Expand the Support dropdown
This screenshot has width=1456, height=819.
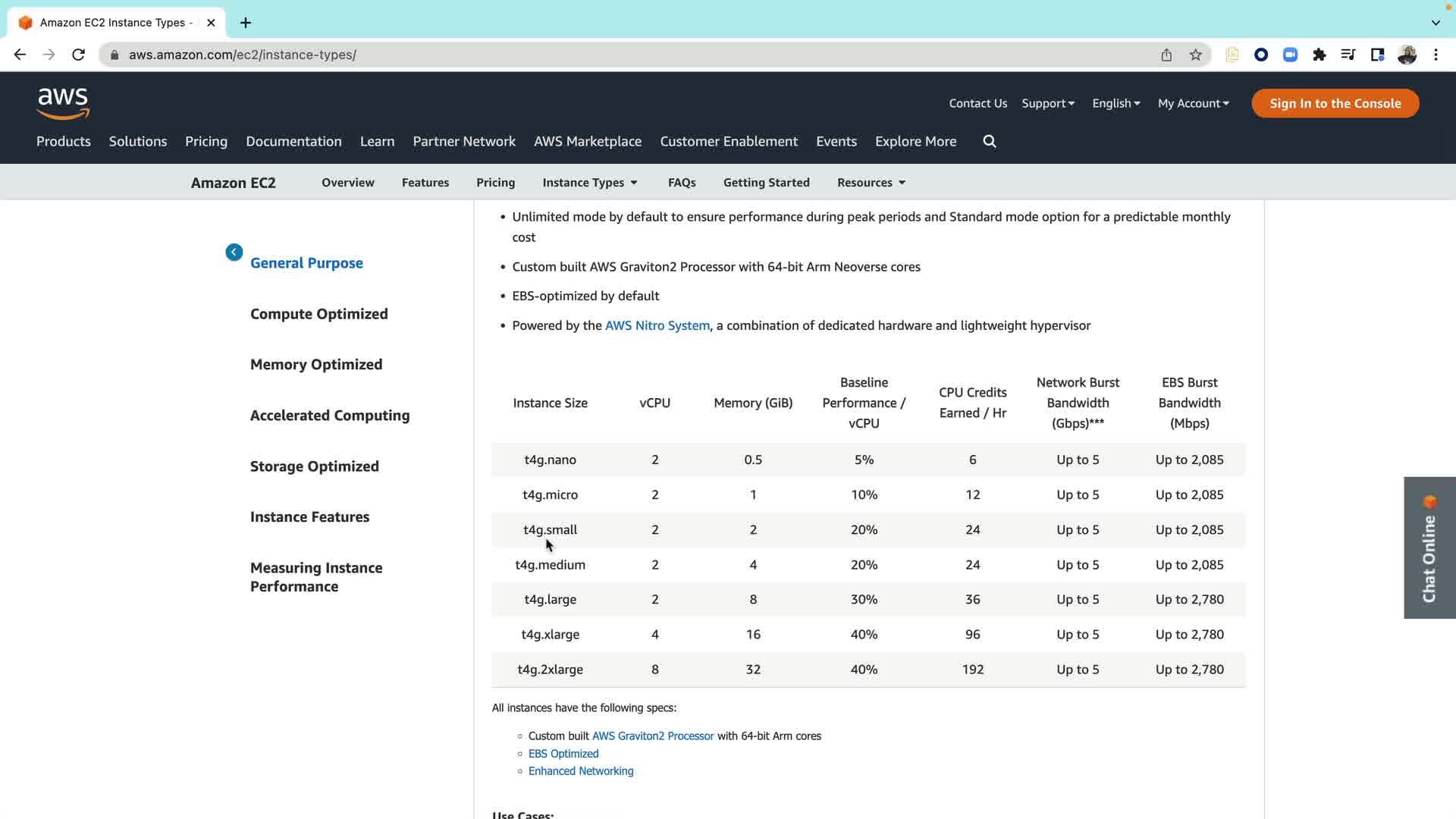(1048, 103)
